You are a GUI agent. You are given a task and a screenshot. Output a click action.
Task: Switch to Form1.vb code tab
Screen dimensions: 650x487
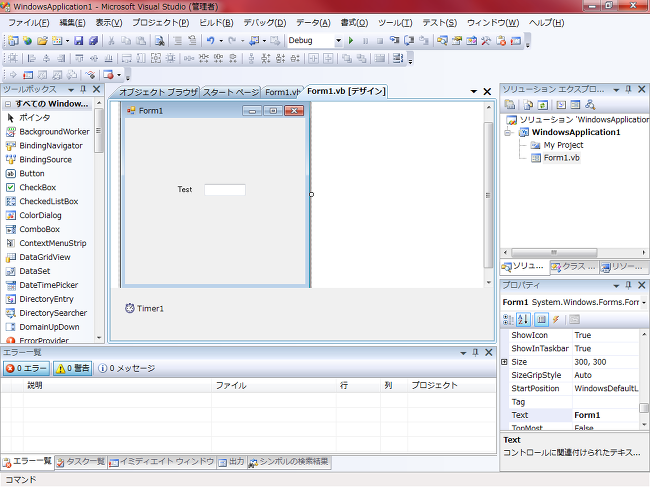point(282,92)
